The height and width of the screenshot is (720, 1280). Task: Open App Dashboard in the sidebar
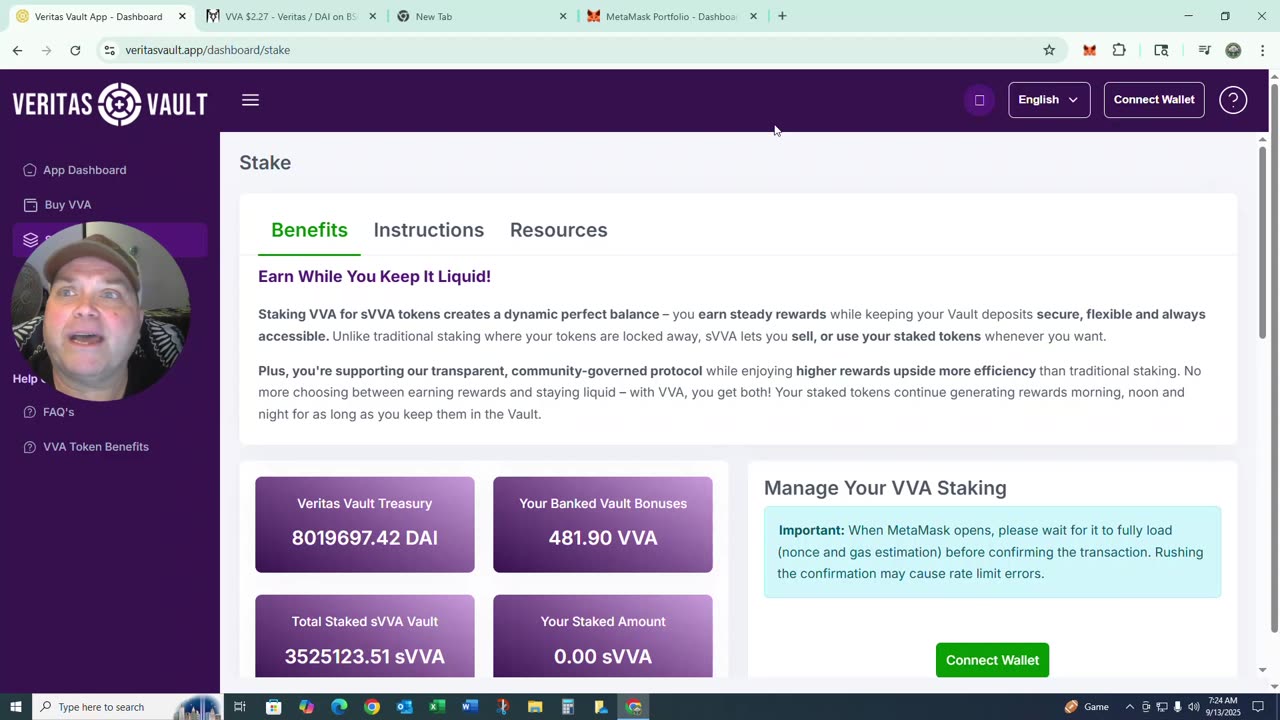point(85,170)
